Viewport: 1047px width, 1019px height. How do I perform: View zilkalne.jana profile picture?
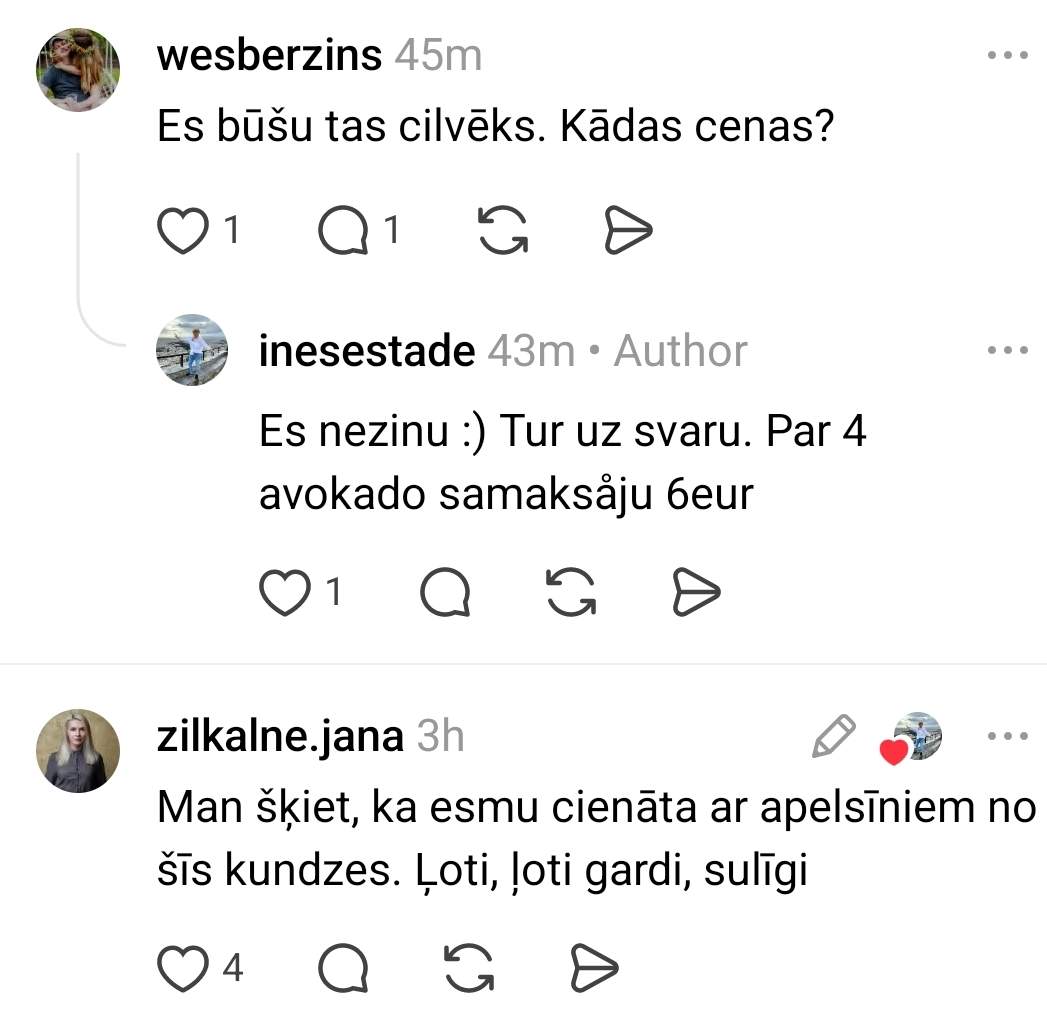click(78, 751)
